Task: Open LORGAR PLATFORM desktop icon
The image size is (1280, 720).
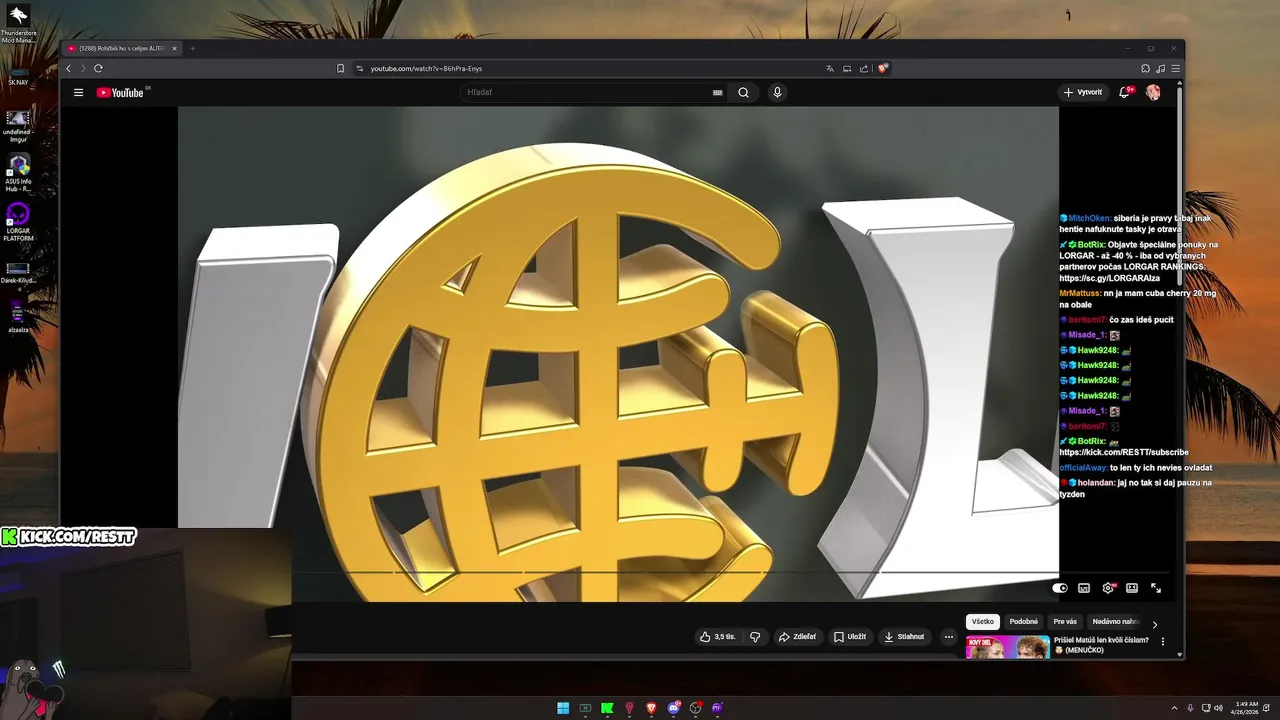Action: [18, 222]
